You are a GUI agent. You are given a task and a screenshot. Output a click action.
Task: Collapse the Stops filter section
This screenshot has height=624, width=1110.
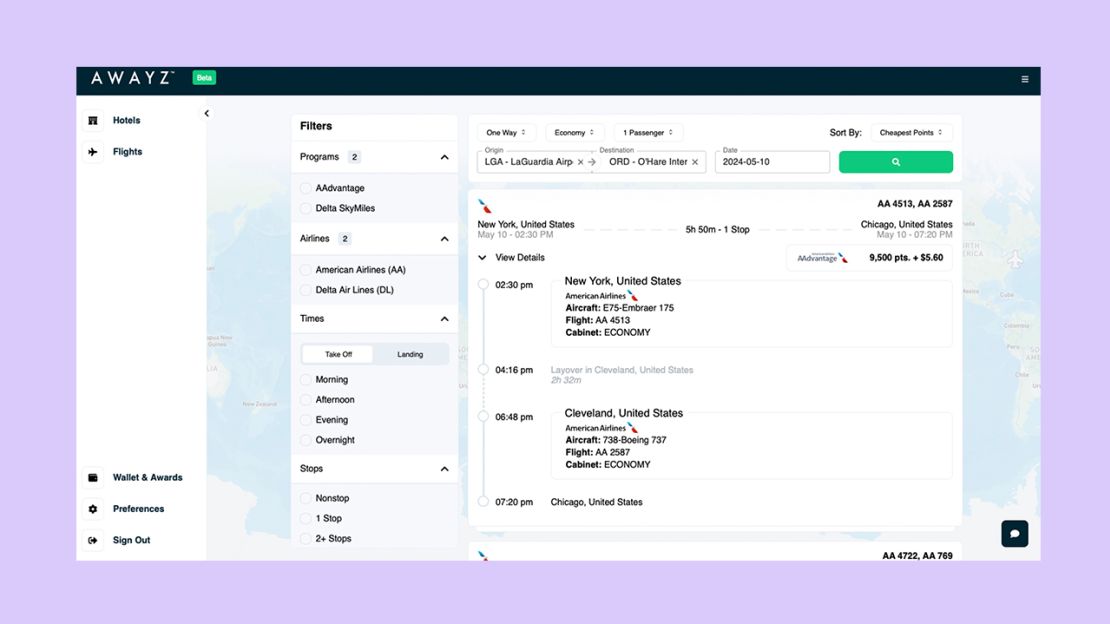pyautogui.click(x=445, y=469)
